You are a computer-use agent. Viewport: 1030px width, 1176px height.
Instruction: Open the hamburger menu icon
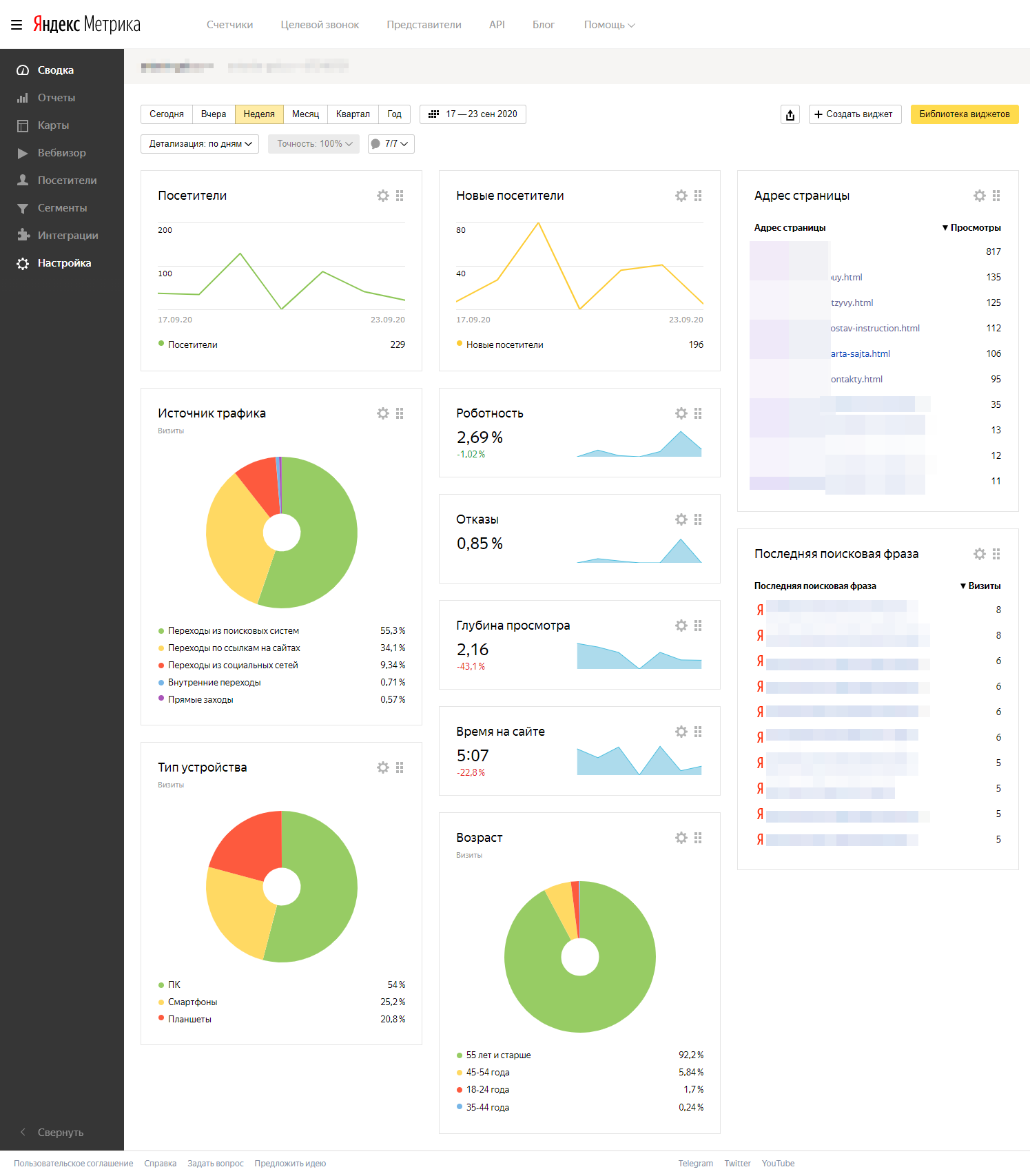pyautogui.click(x=17, y=25)
